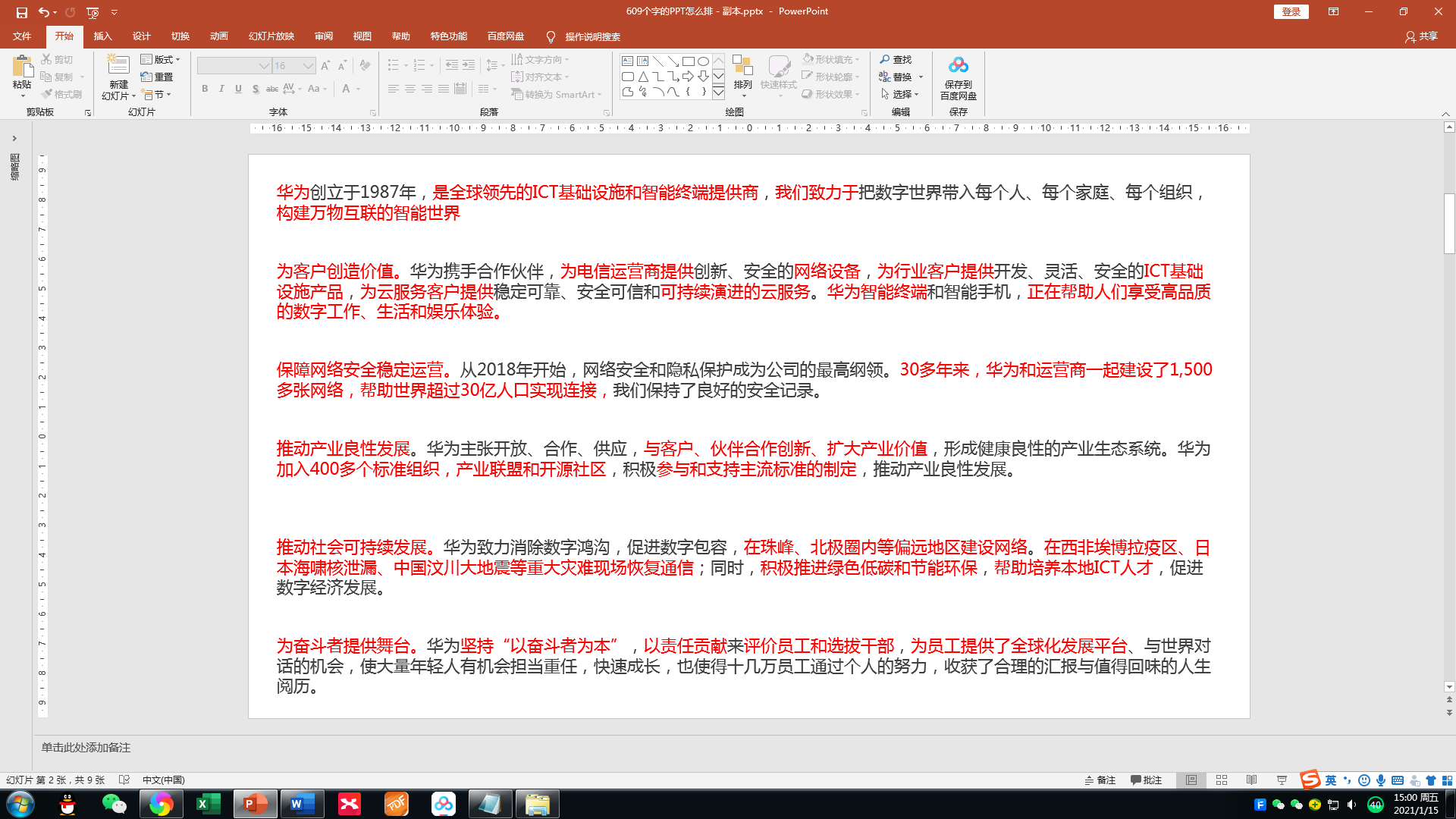The width and height of the screenshot is (1456, 819).
Task: Toggle Italic formatting
Action: [x=221, y=89]
